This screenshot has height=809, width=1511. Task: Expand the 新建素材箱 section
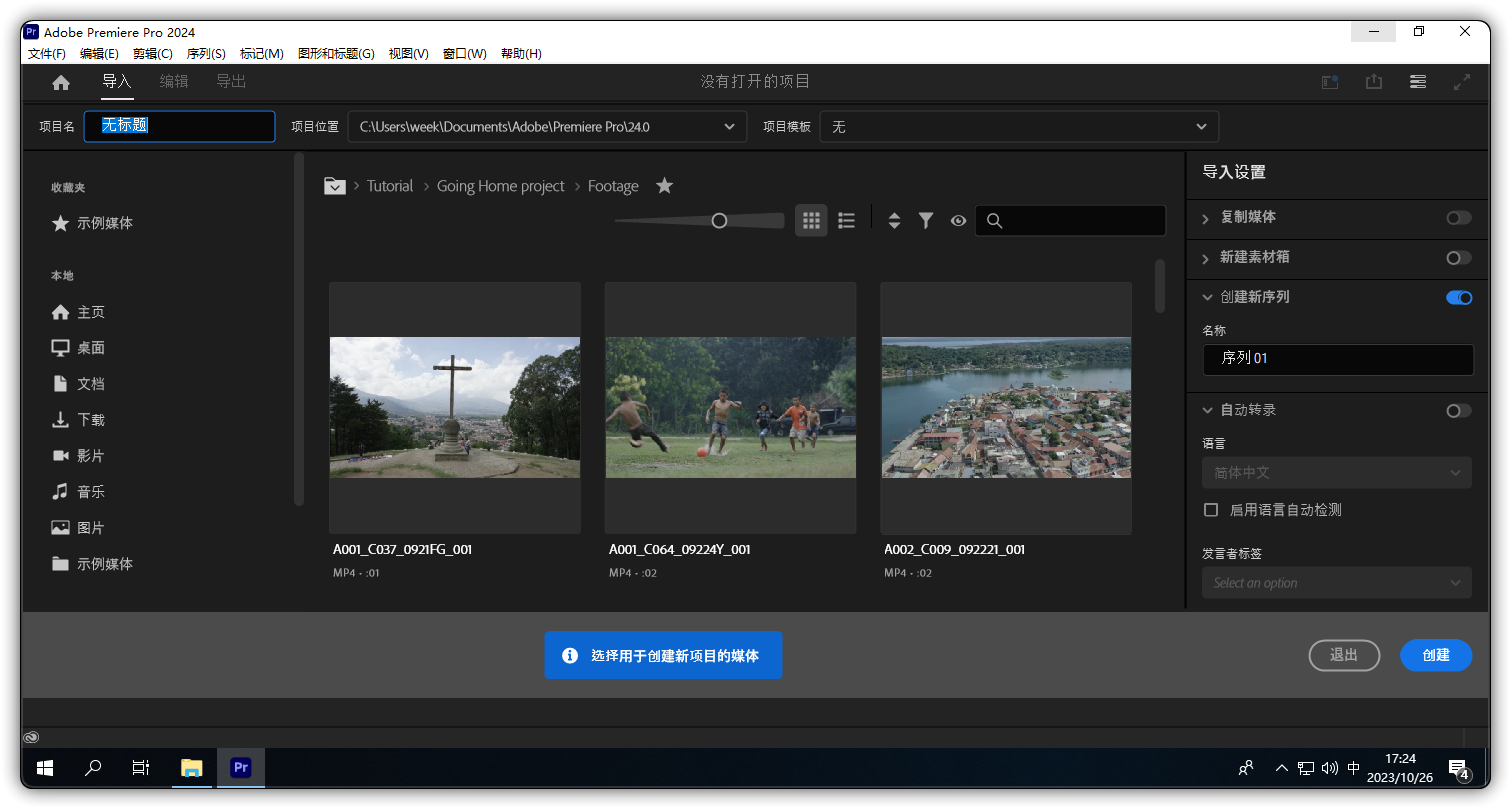tap(1206, 258)
